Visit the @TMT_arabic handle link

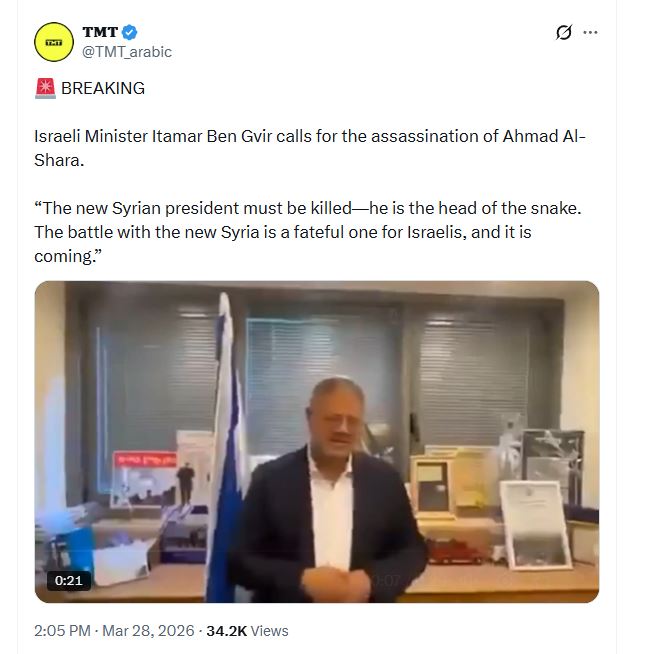[x=127, y=52]
